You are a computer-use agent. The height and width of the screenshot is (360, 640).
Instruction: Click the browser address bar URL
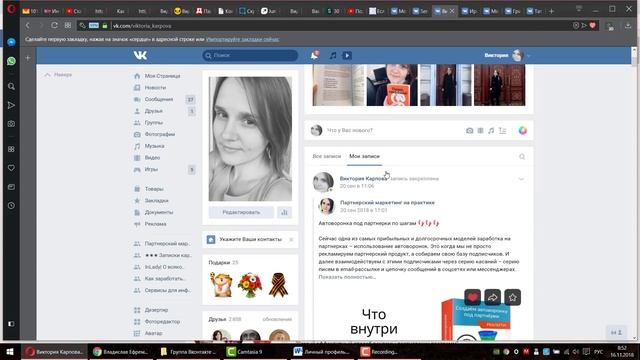pyautogui.click(x=142, y=26)
